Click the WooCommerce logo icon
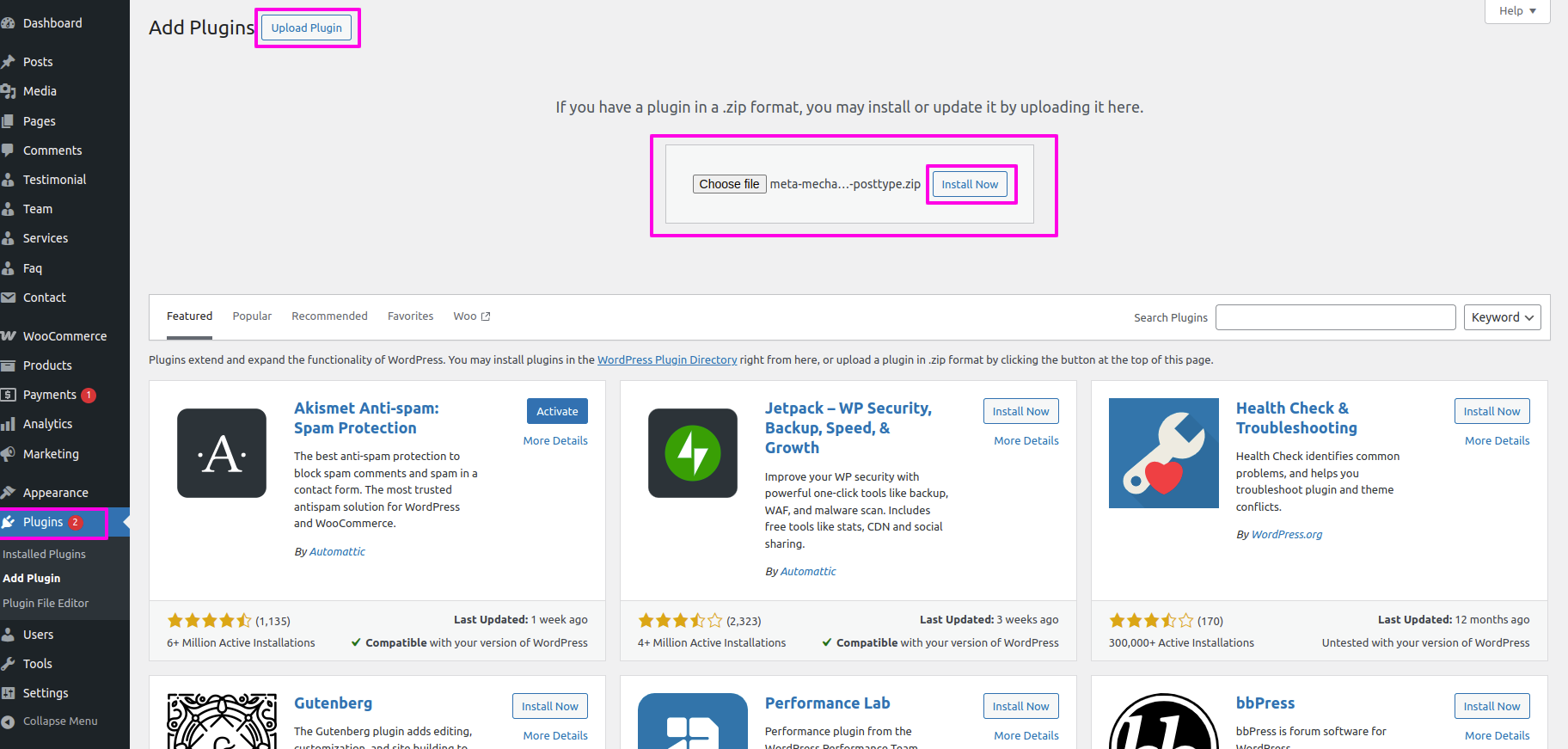This screenshot has height=749, width=1568. pyautogui.click(x=8, y=336)
